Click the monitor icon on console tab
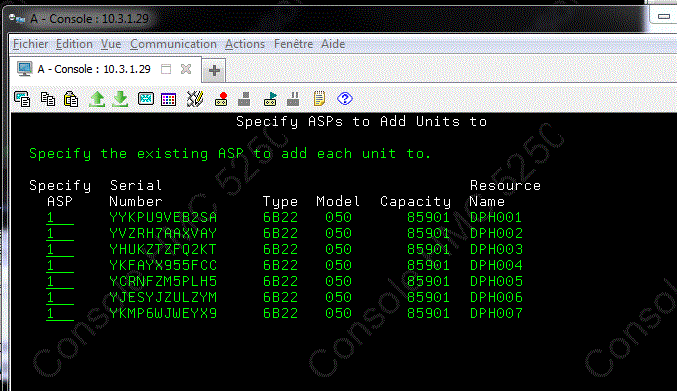 click(x=25, y=69)
